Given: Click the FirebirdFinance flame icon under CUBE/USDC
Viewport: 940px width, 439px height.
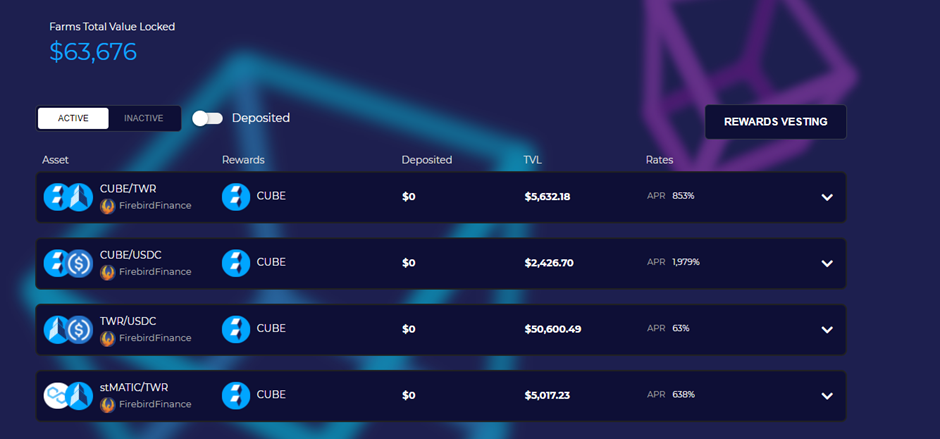Looking at the screenshot, I should (x=107, y=272).
